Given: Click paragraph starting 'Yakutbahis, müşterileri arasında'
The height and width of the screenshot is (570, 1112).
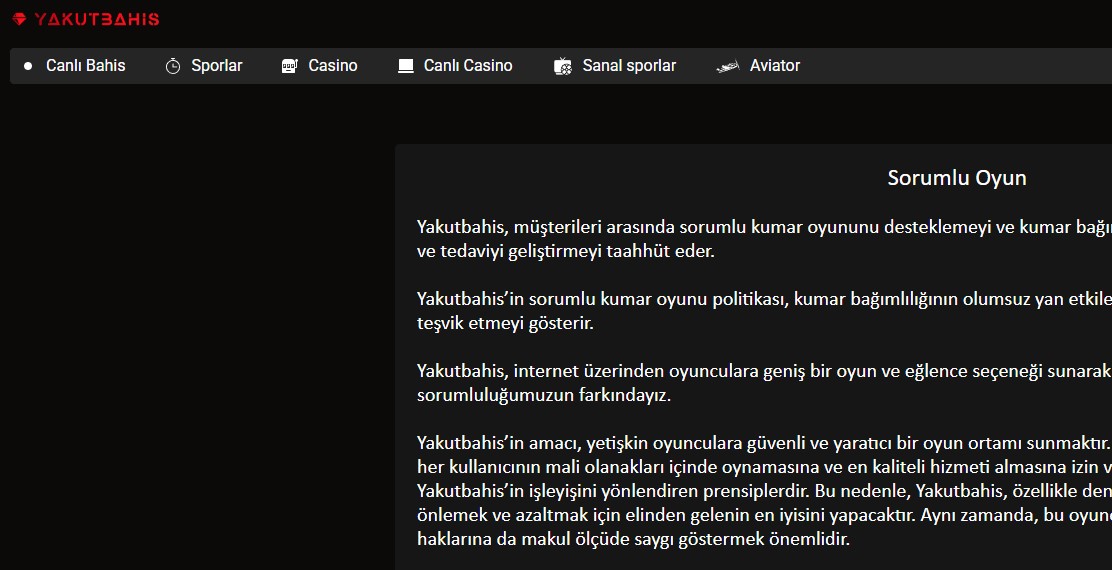Looking at the screenshot, I should click(x=764, y=239).
